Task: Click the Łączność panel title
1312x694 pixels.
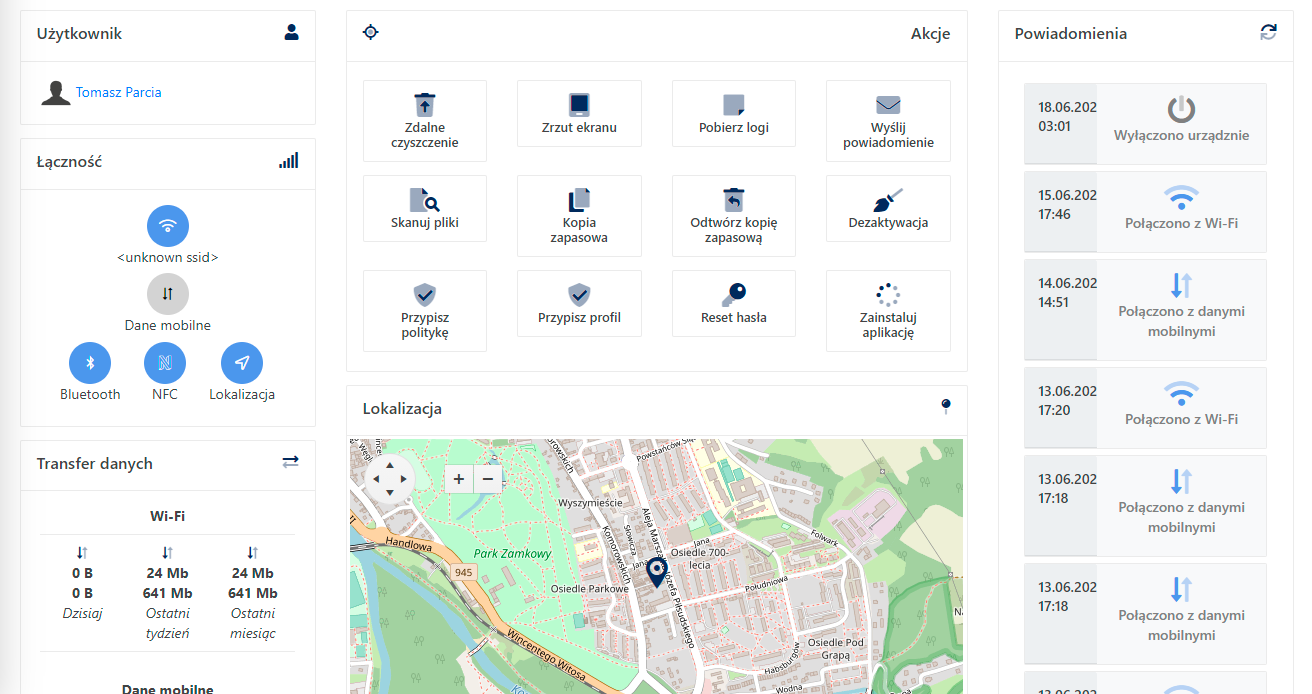Action: [x=70, y=161]
